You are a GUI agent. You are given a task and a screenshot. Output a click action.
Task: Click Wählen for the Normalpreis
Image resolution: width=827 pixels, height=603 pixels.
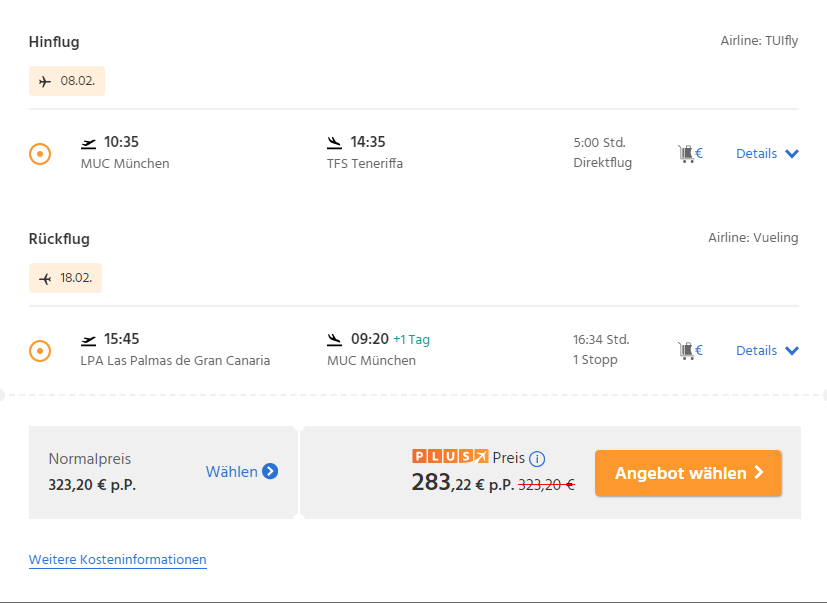[x=241, y=471]
